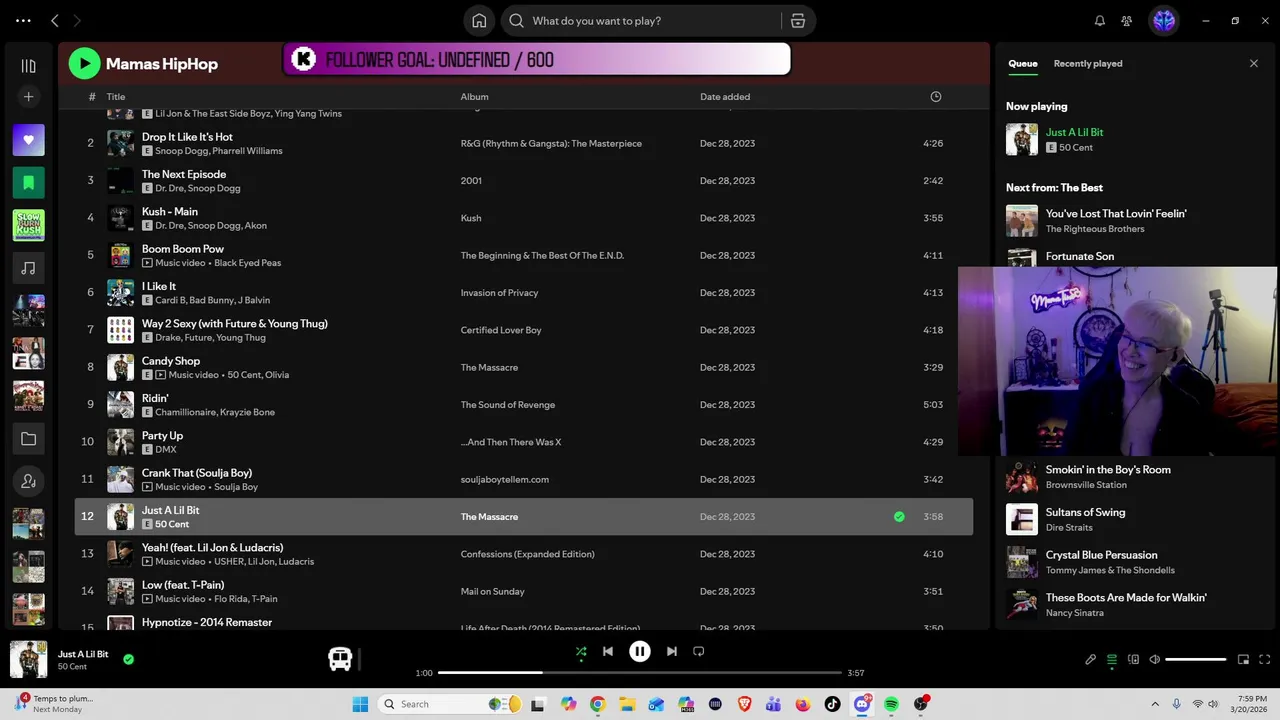Select You've Lost That Lovin' Feelin' in queue
This screenshot has height=720, width=1280.
click(1116, 214)
